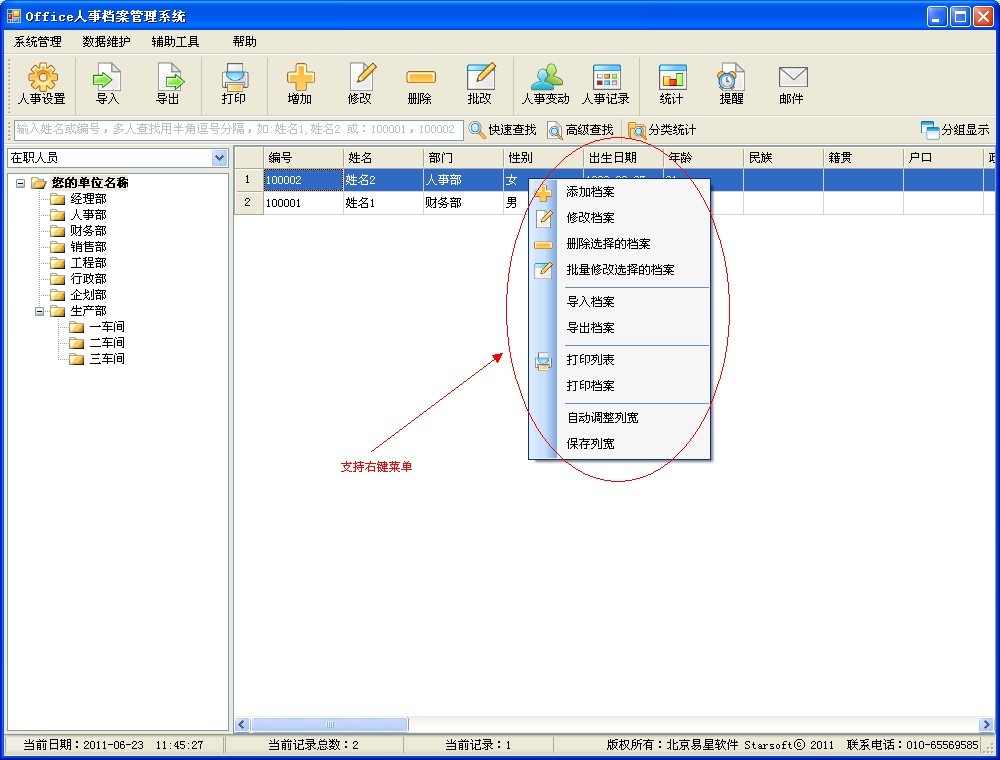This screenshot has height=760, width=1000.
Task: Click the 快速查找 quick search button
Action: (503, 130)
